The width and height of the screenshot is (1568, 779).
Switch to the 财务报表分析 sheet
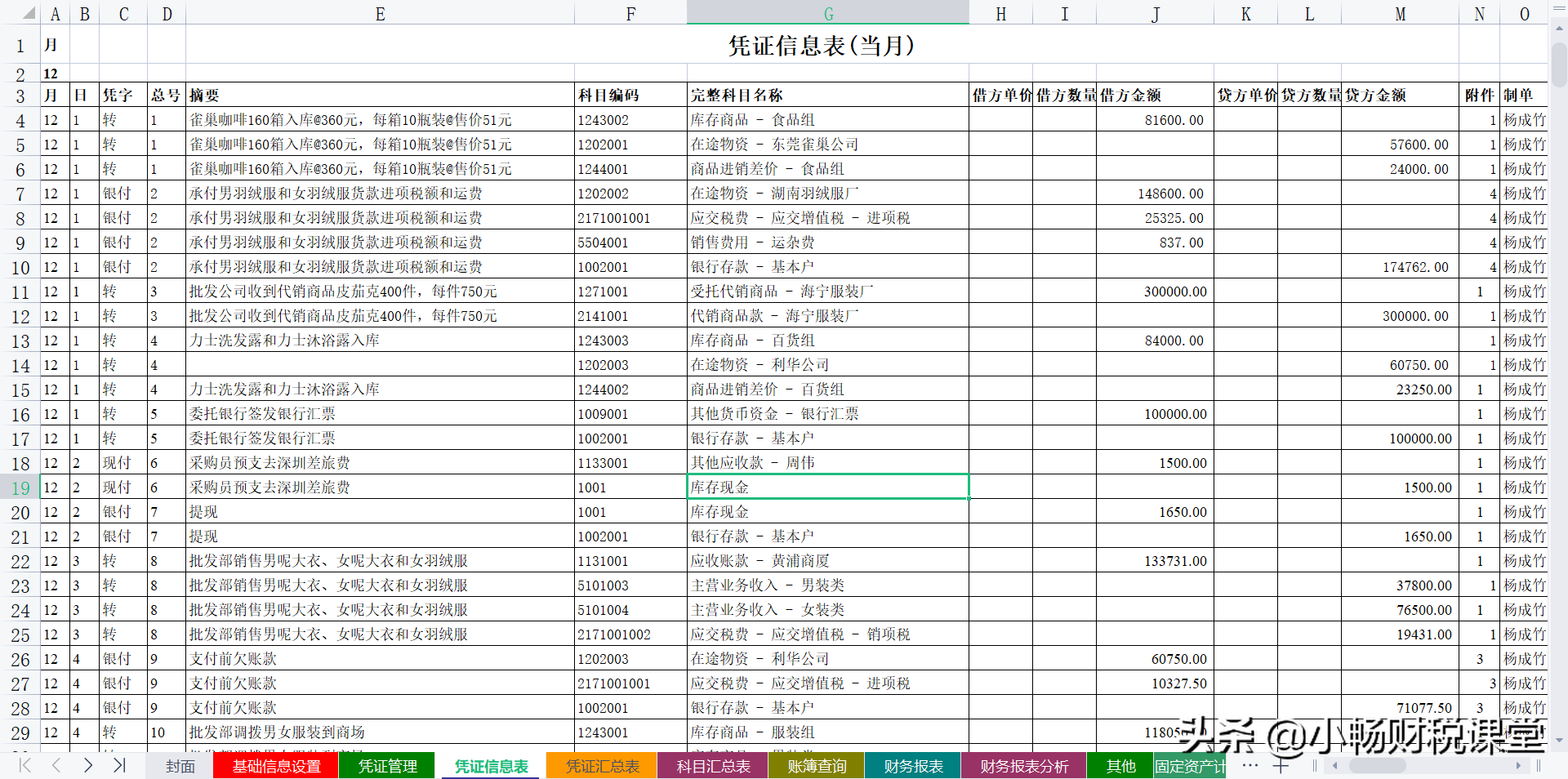[x=1023, y=766]
